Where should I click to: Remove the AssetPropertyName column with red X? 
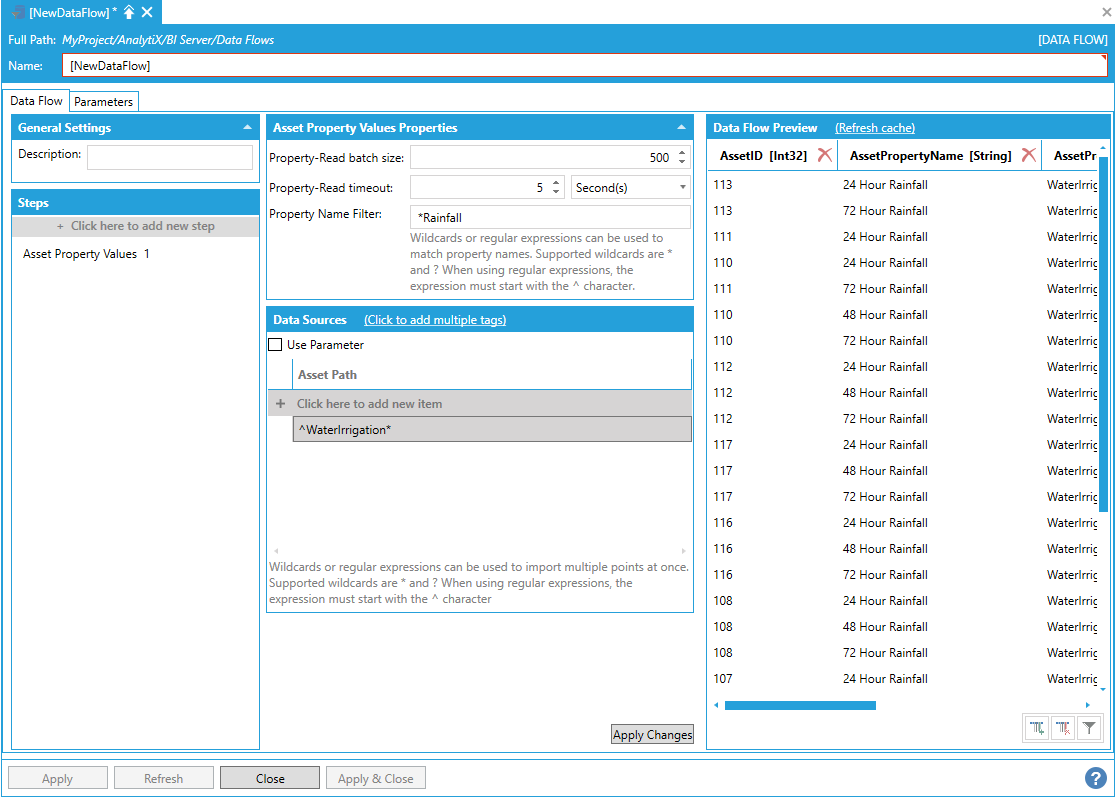coord(1028,155)
